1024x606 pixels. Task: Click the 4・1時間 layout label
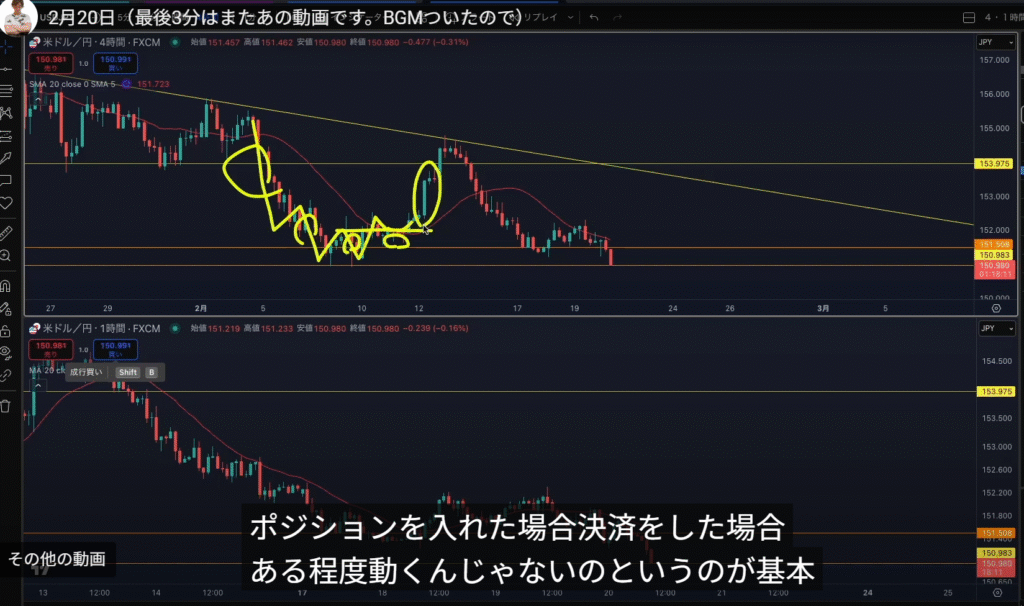pos(1004,18)
